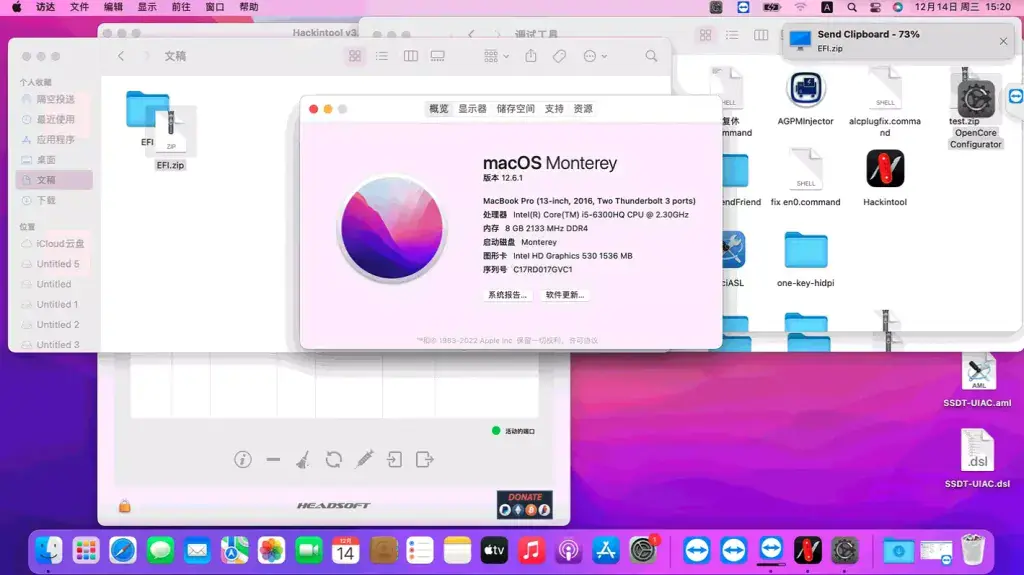Switch to the 储存空间 tab
Image resolution: width=1024 pixels, height=575 pixels.
[x=515, y=108]
